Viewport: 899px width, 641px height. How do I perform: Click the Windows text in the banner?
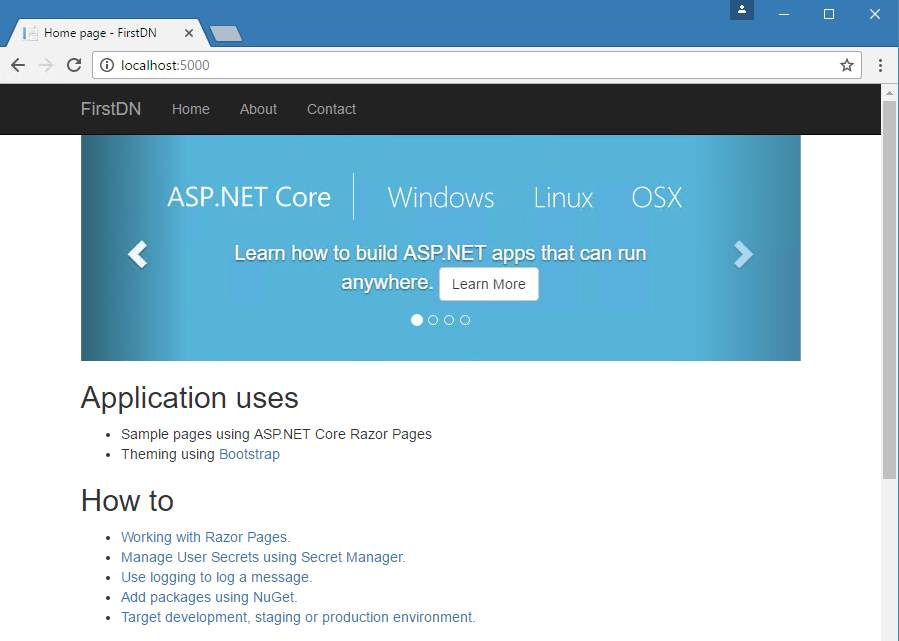[x=441, y=198]
